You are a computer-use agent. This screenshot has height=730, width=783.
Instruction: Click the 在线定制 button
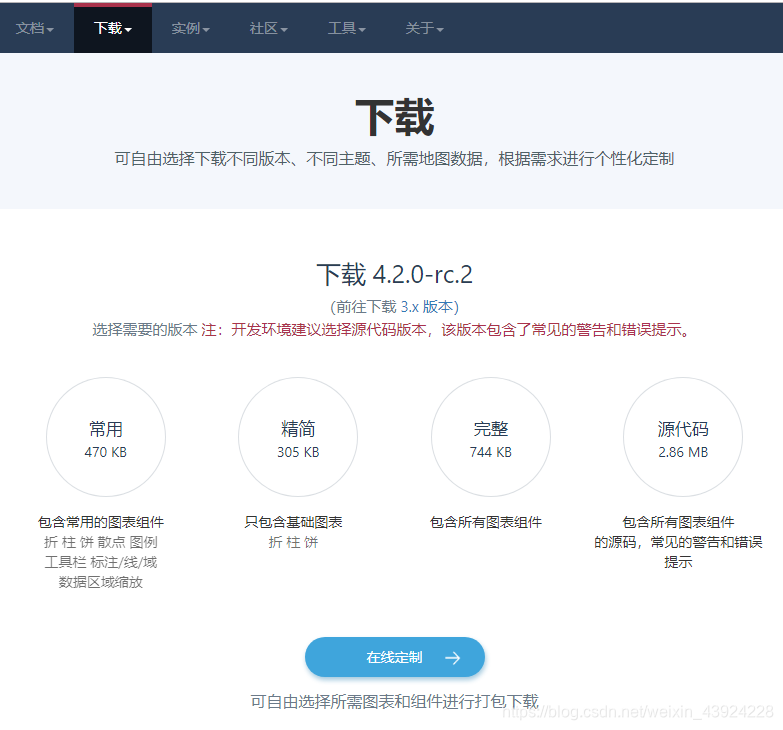395,657
